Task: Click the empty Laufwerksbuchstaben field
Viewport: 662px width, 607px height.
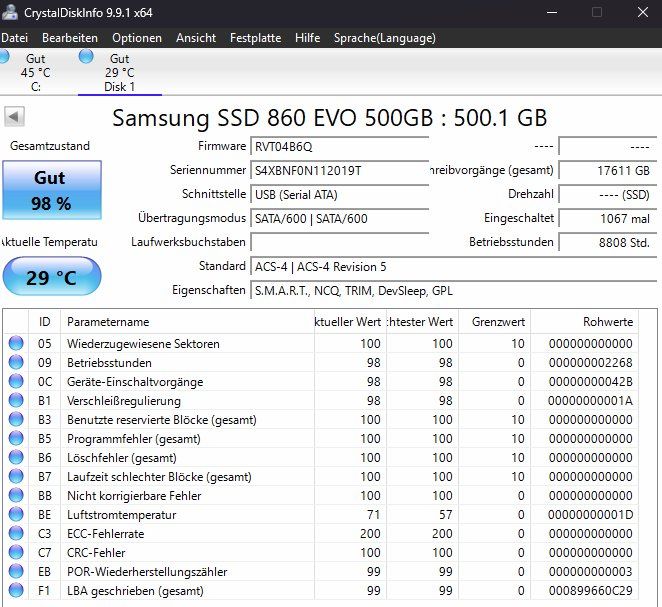Action: click(x=339, y=242)
